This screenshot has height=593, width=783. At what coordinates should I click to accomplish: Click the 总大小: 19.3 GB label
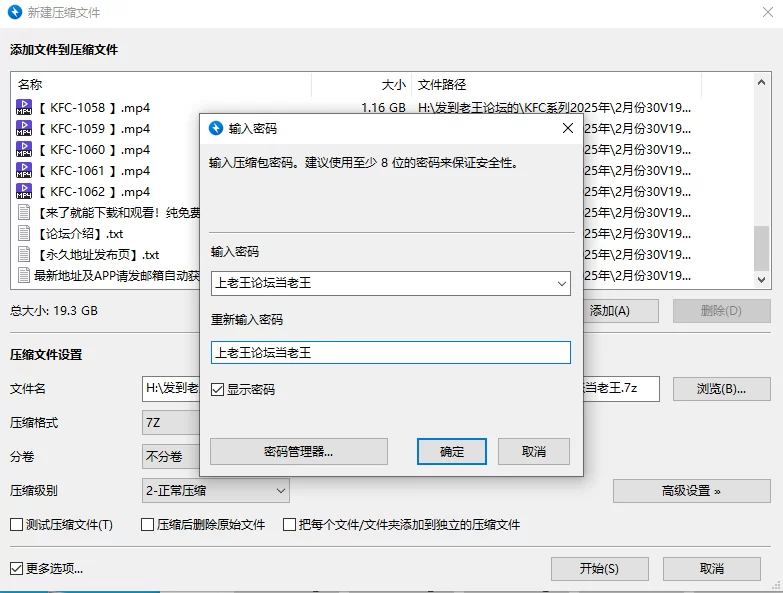(54, 311)
